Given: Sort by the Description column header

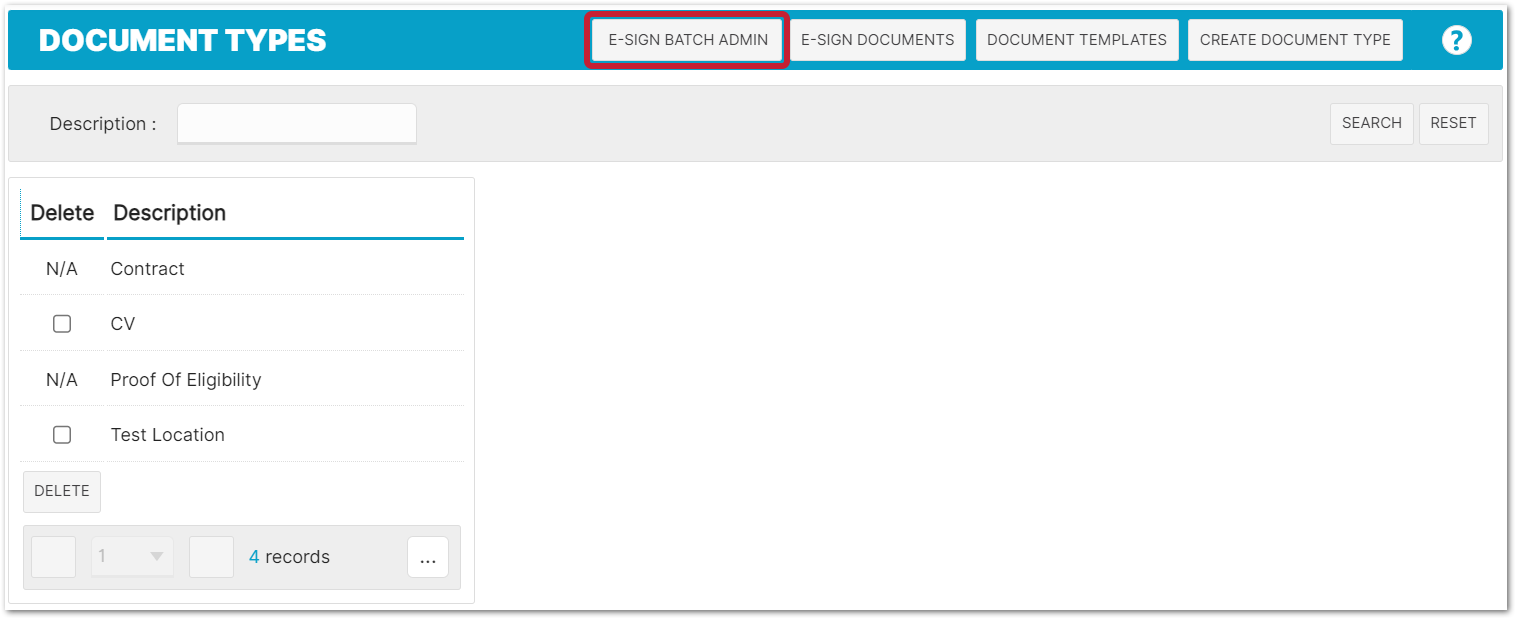Looking at the screenshot, I should coord(170,213).
